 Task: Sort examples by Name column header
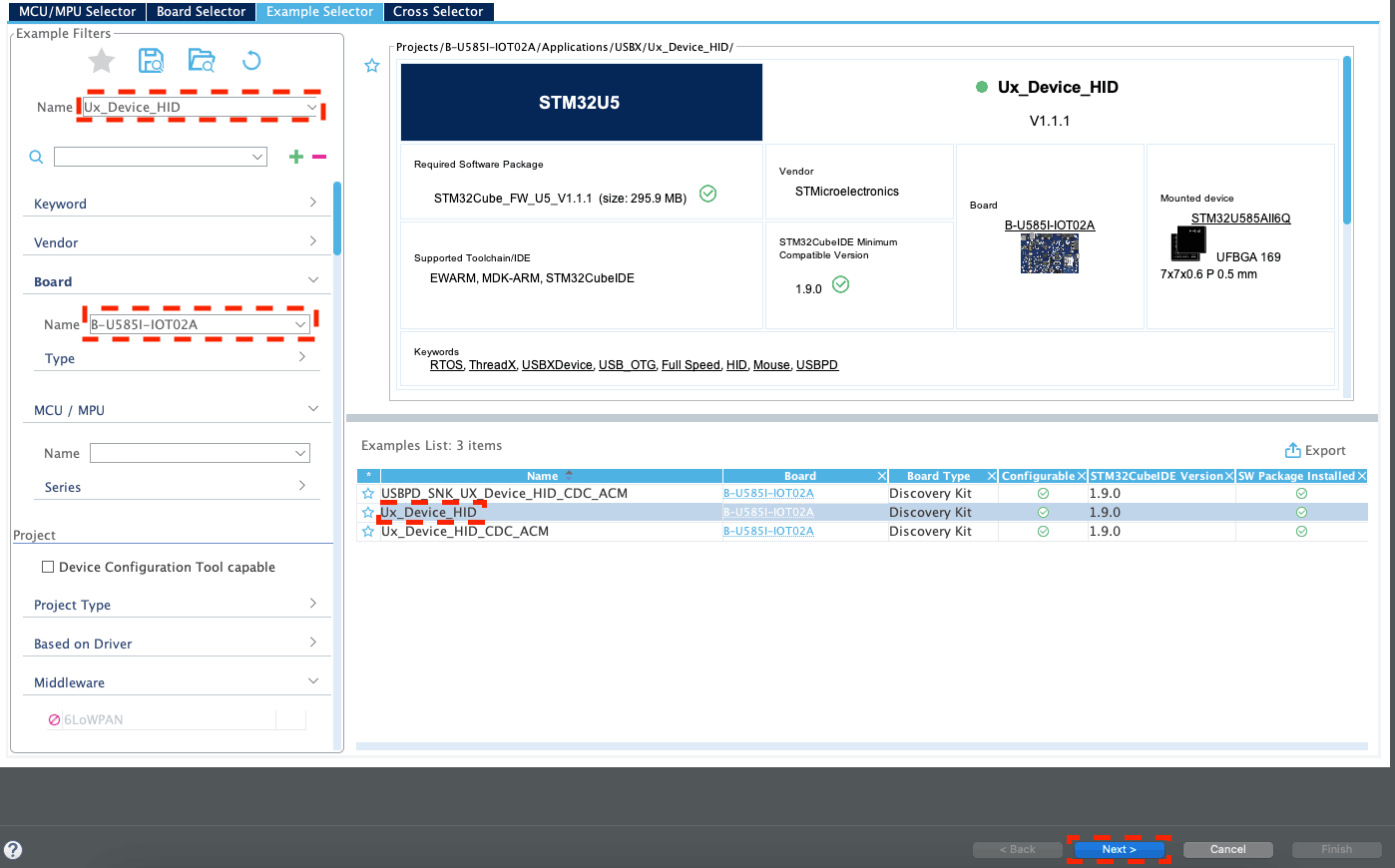tap(551, 476)
